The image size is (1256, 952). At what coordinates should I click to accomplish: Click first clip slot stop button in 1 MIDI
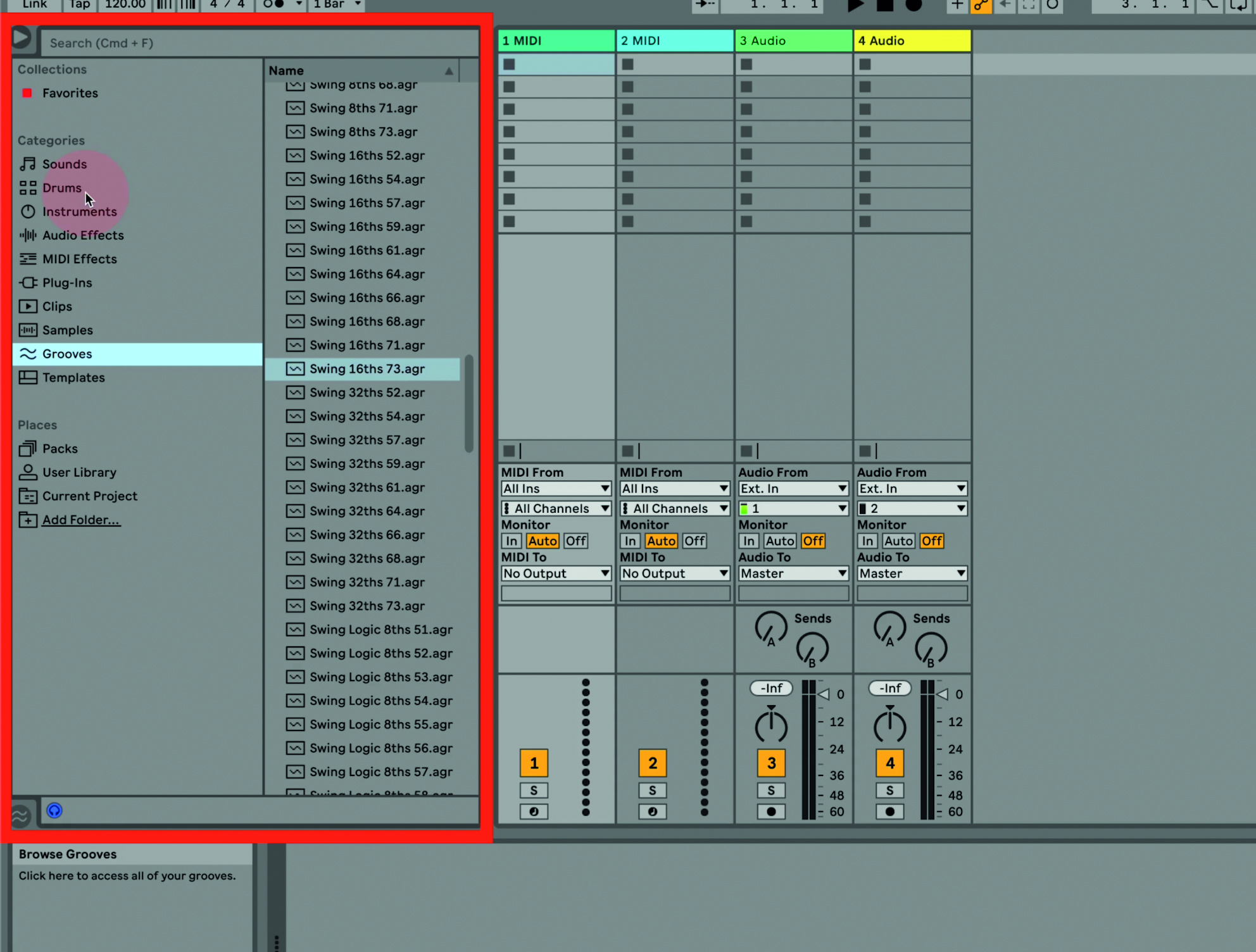(509, 64)
